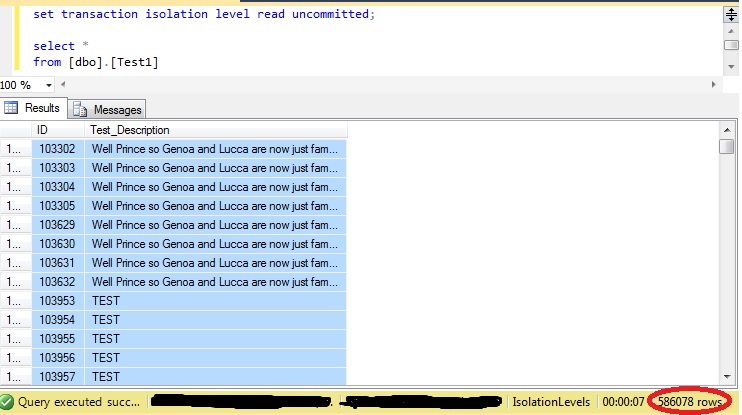The height and width of the screenshot is (415, 742).
Task: Click the Test_Description column header
Action: point(216,130)
